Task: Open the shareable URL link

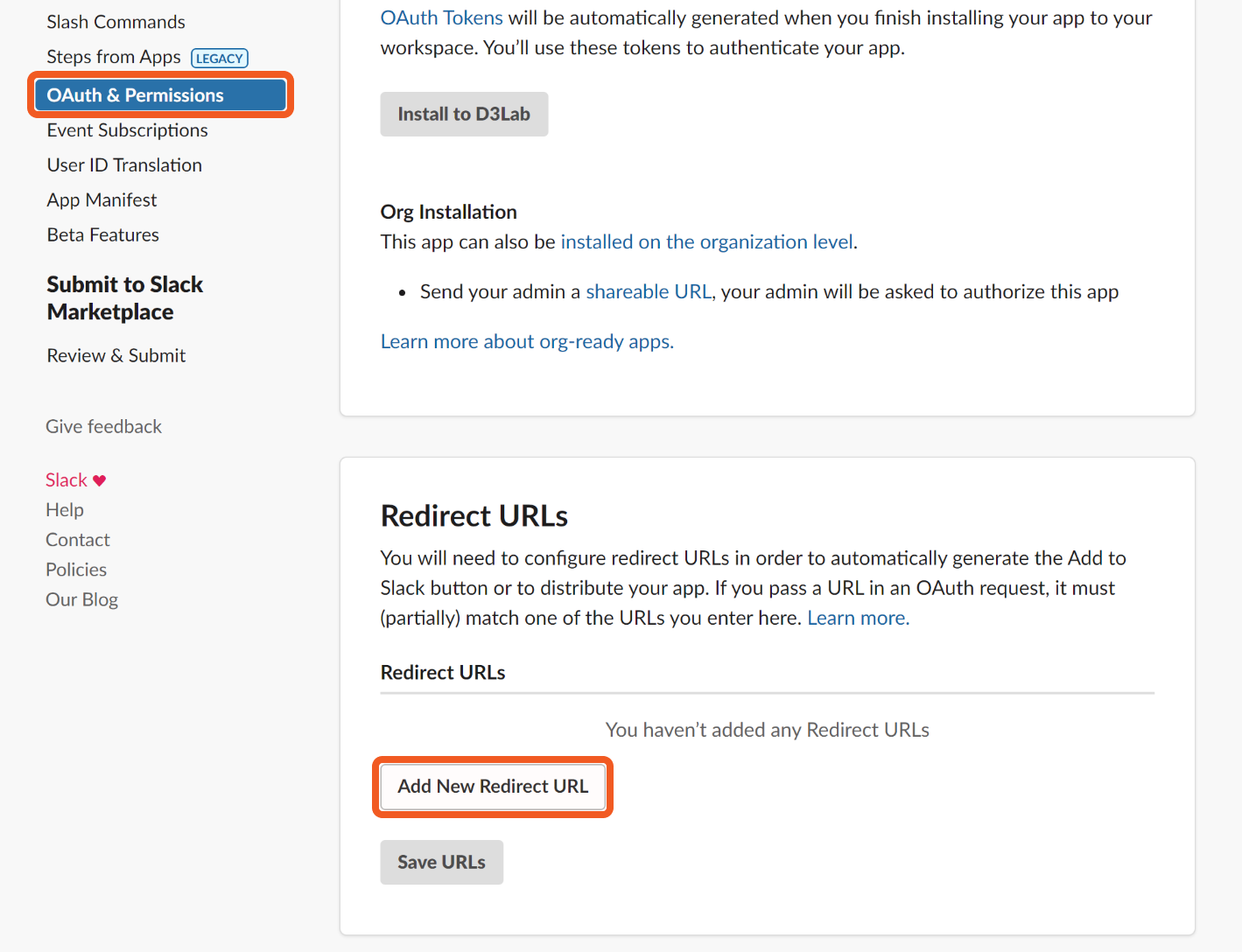Action: click(x=648, y=292)
